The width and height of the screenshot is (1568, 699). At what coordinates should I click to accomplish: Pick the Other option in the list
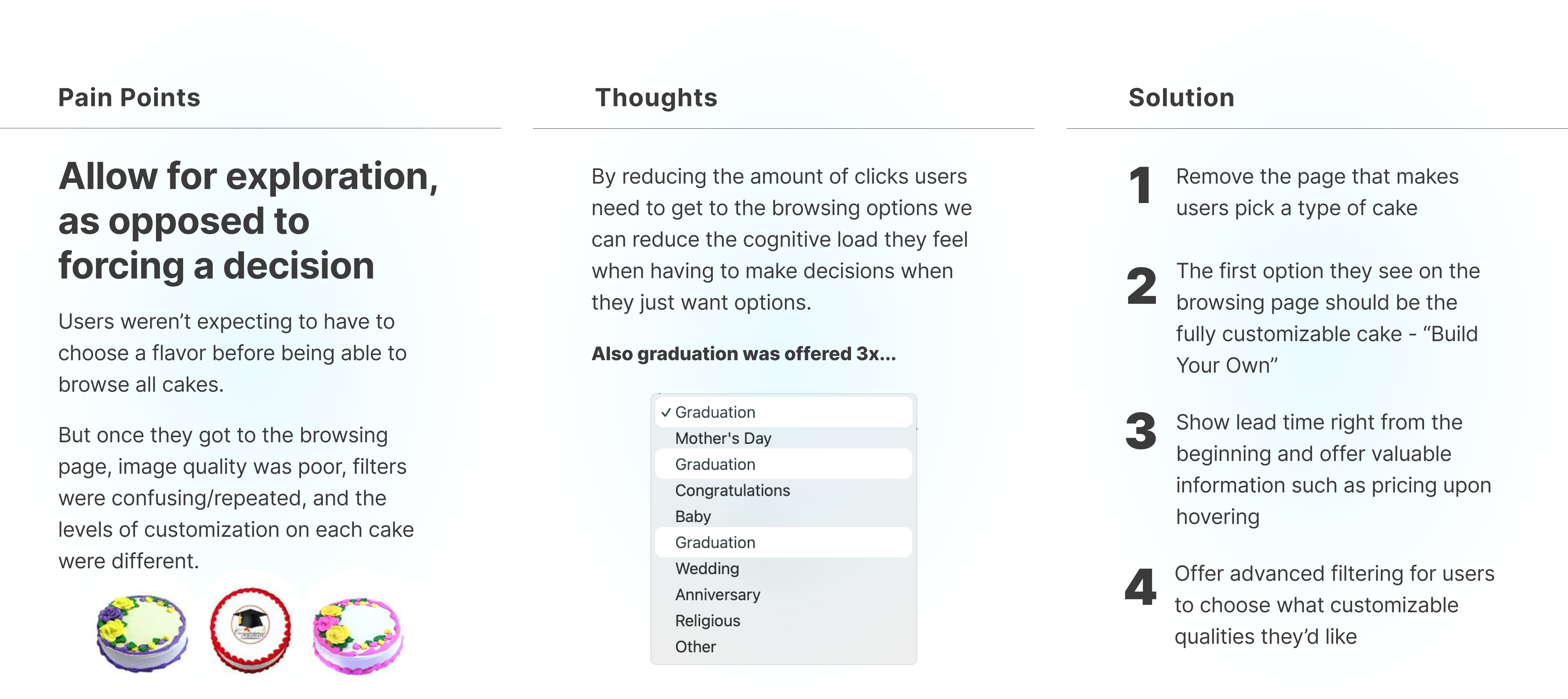pos(695,647)
